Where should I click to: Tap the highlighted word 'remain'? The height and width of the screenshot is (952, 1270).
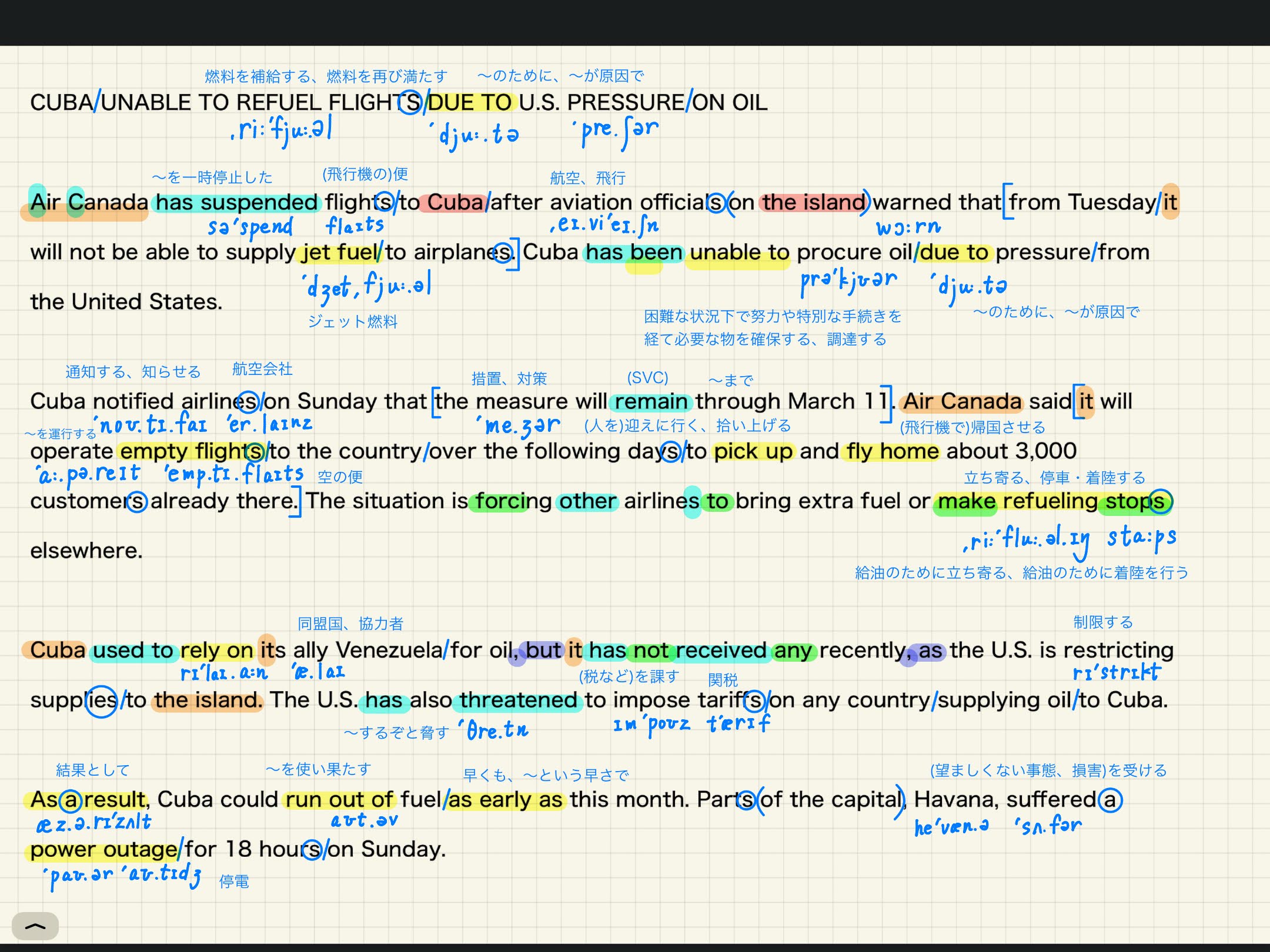(x=651, y=402)
